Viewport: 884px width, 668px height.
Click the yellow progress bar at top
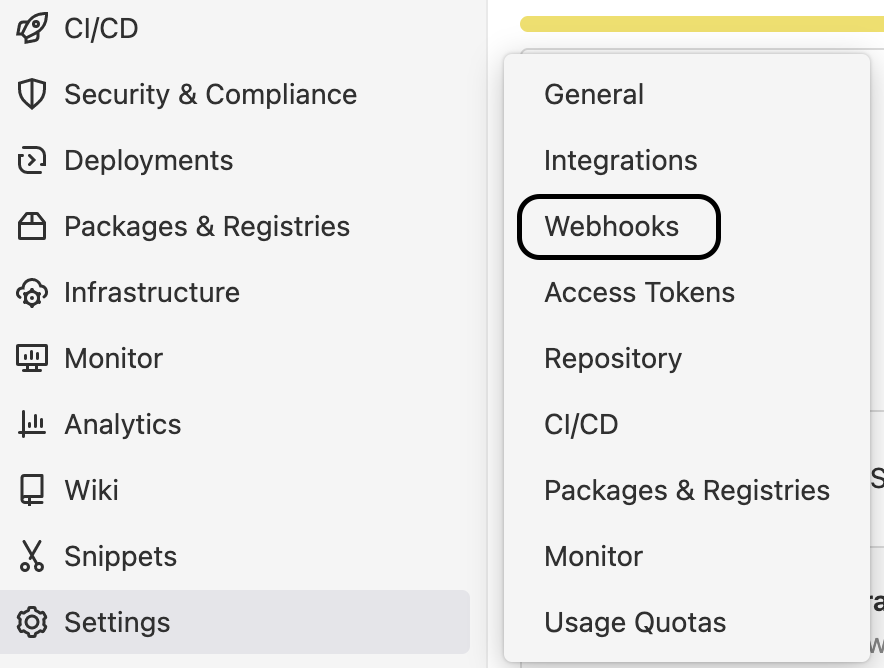[x=701, y=24]
